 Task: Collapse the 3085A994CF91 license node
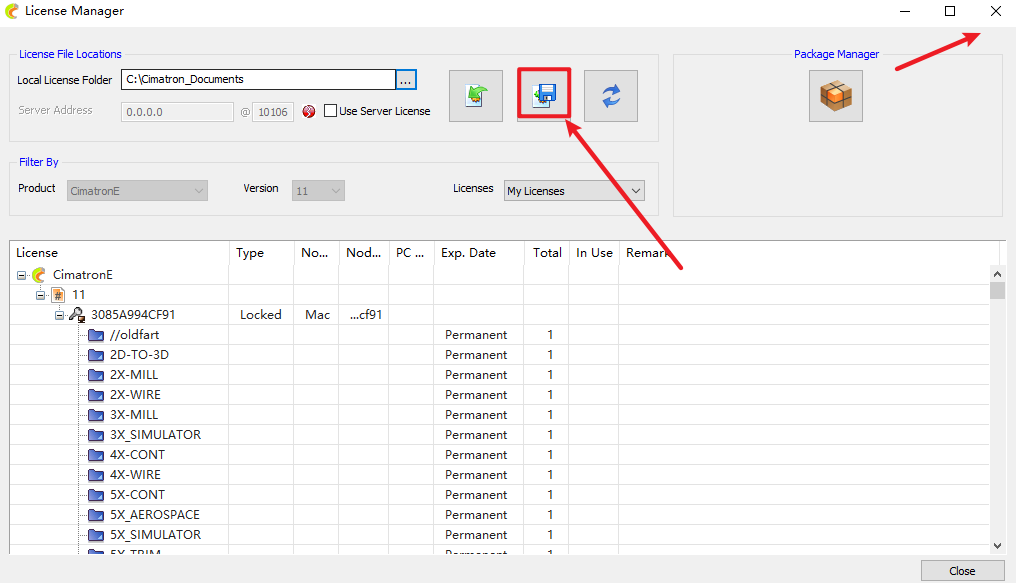pos(60,315)
